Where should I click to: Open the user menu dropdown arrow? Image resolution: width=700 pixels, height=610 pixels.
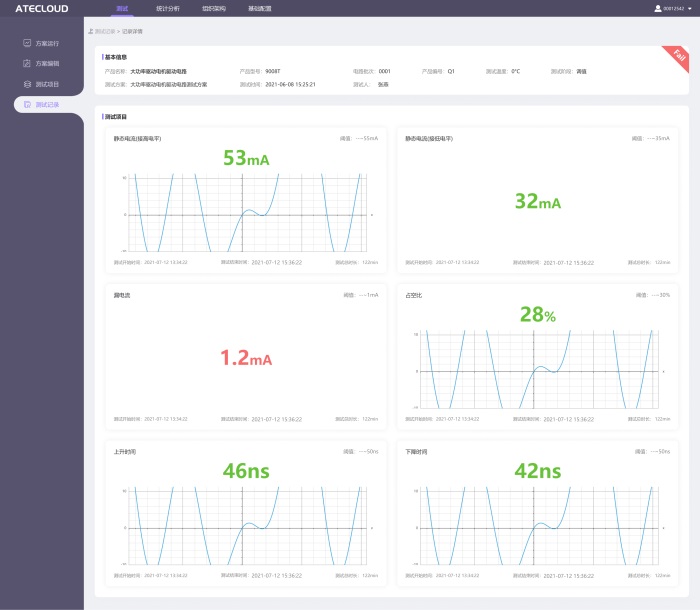(690, 8)
